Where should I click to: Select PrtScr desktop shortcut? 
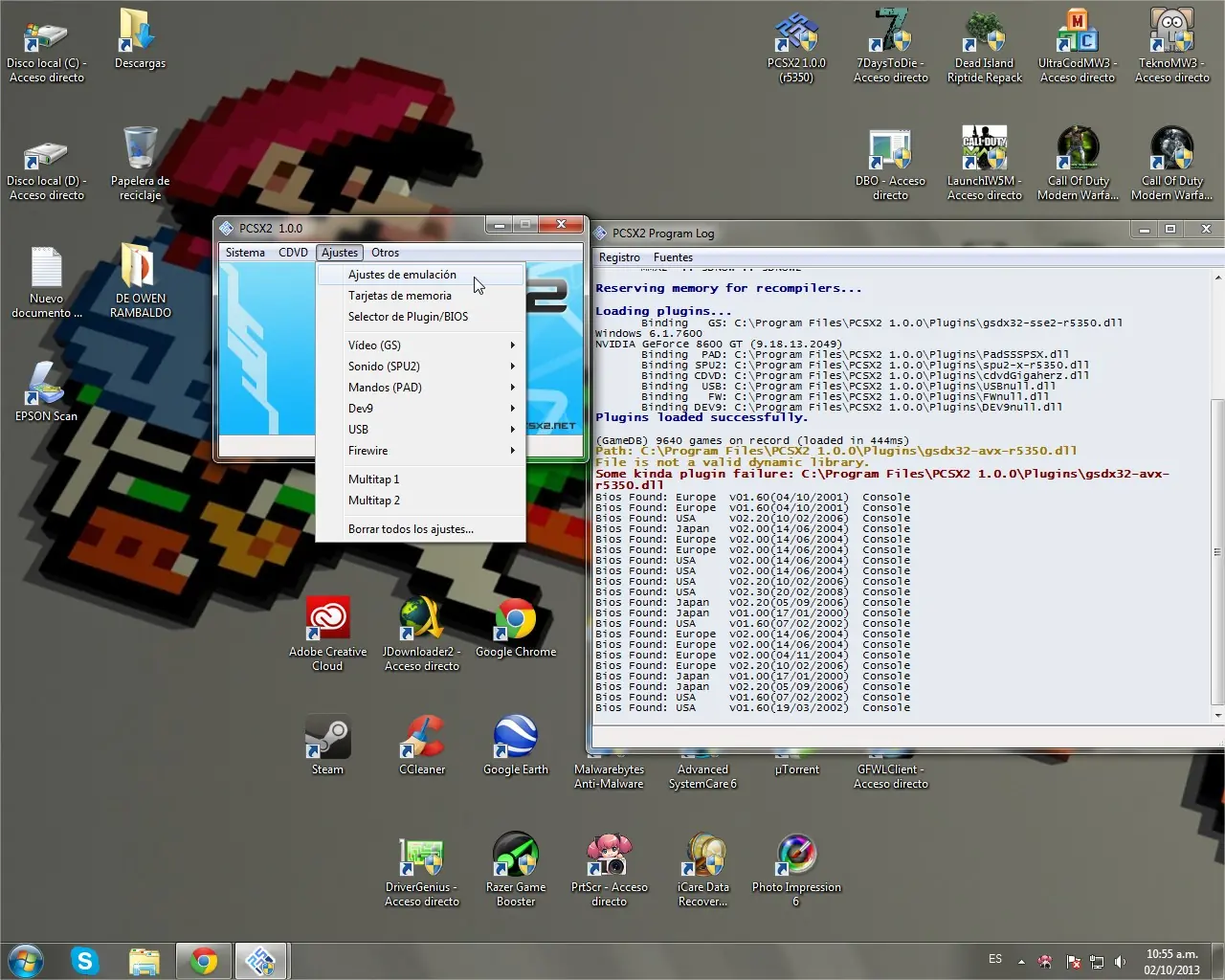pos(609,870)
